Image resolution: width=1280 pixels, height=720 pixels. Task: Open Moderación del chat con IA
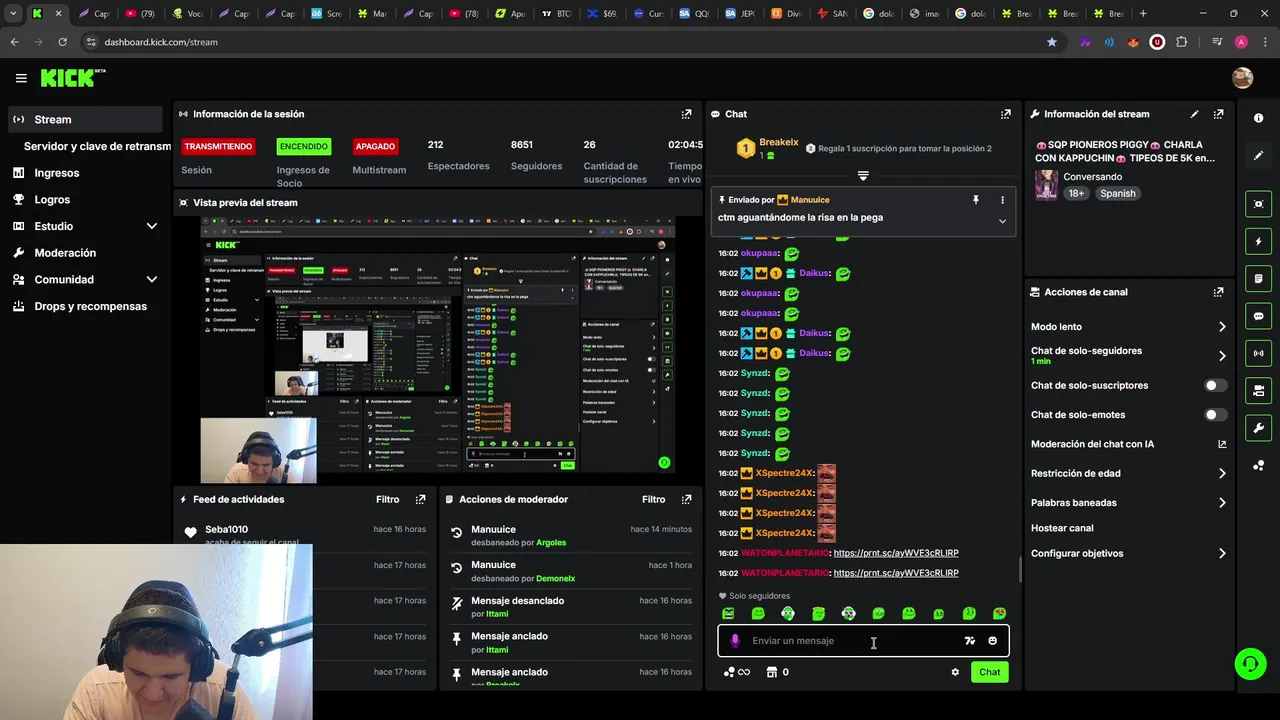click(1128, 444)
